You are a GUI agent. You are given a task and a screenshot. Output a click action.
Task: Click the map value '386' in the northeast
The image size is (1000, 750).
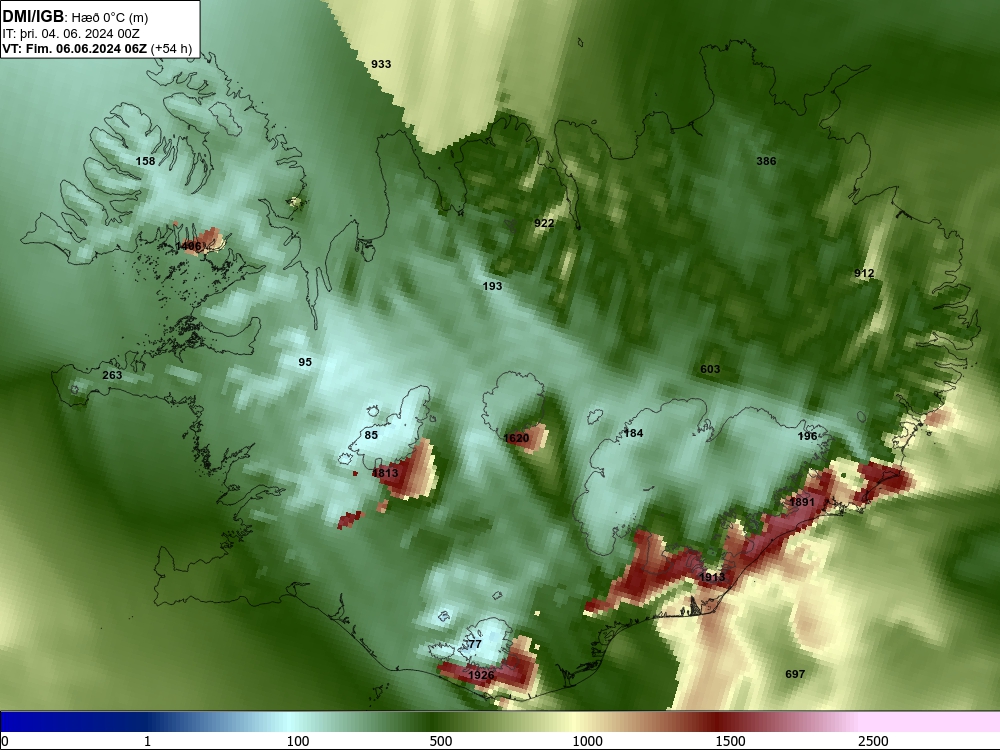(766, 161)
